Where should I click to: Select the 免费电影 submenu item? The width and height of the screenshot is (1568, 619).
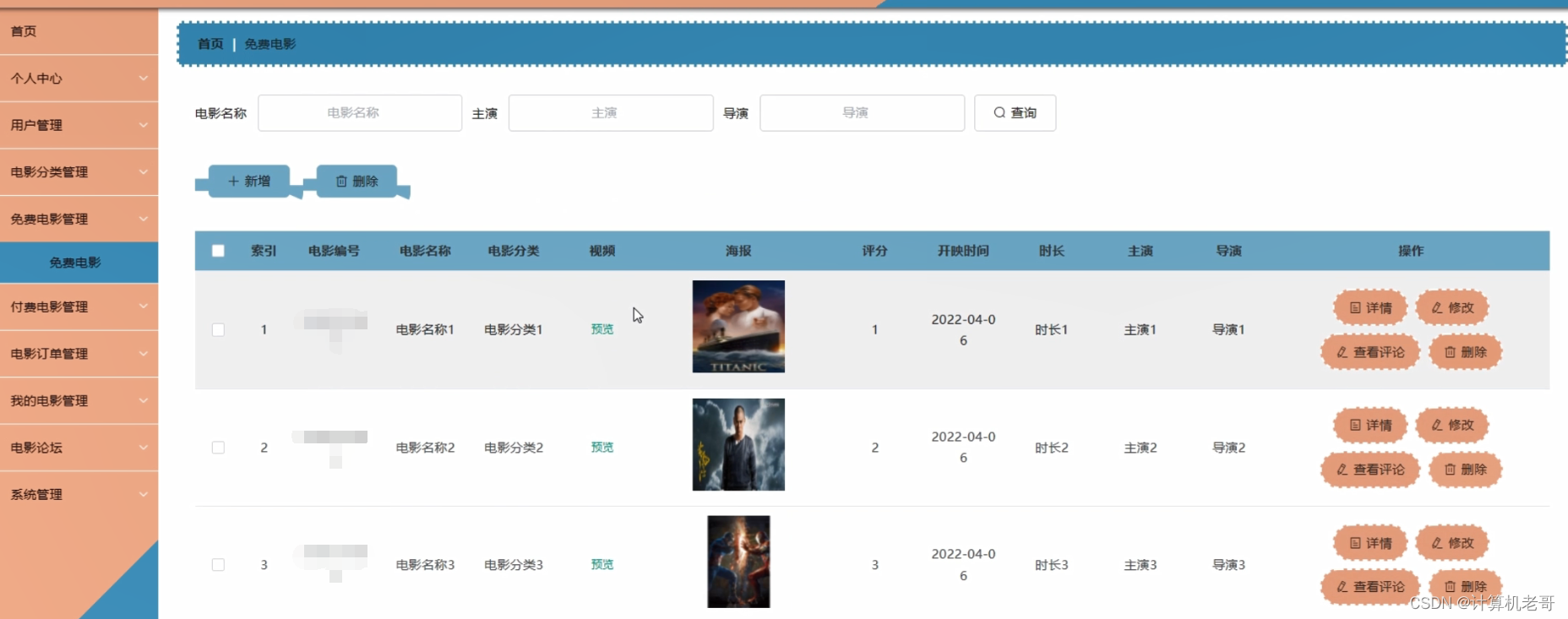[x=79, y=263]
